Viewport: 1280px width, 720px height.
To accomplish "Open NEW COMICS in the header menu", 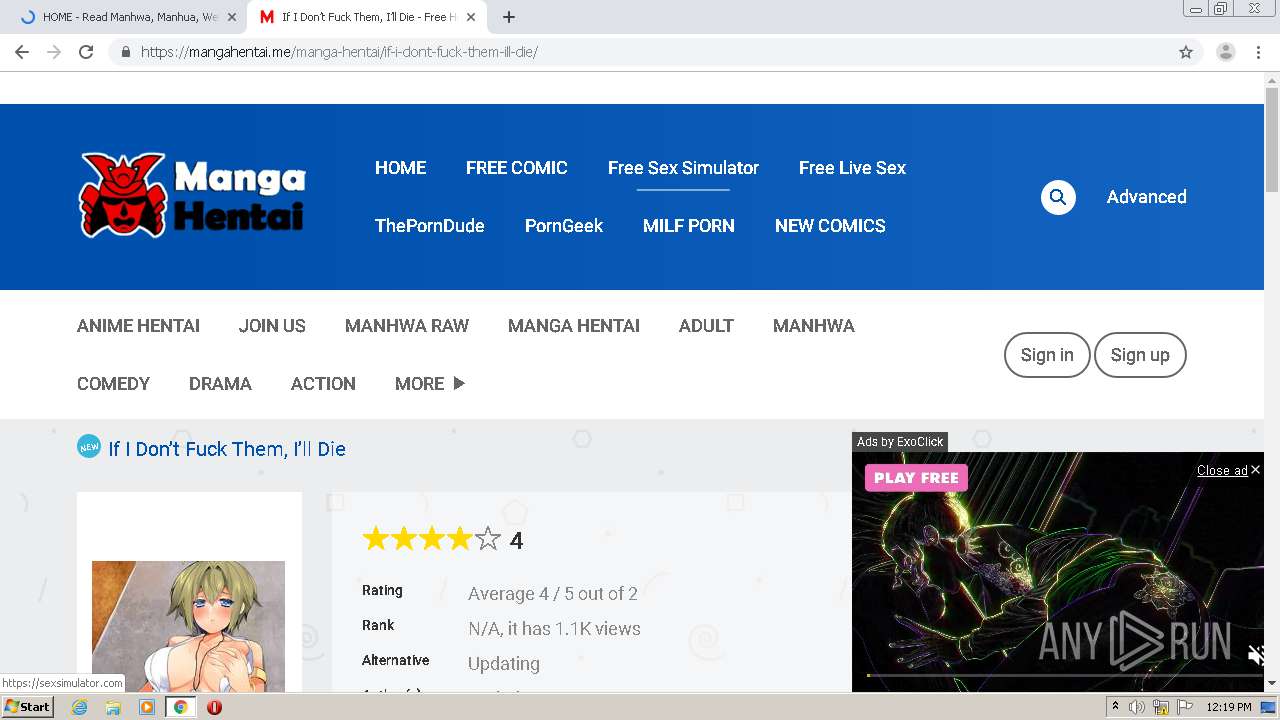I will (830, 226).
